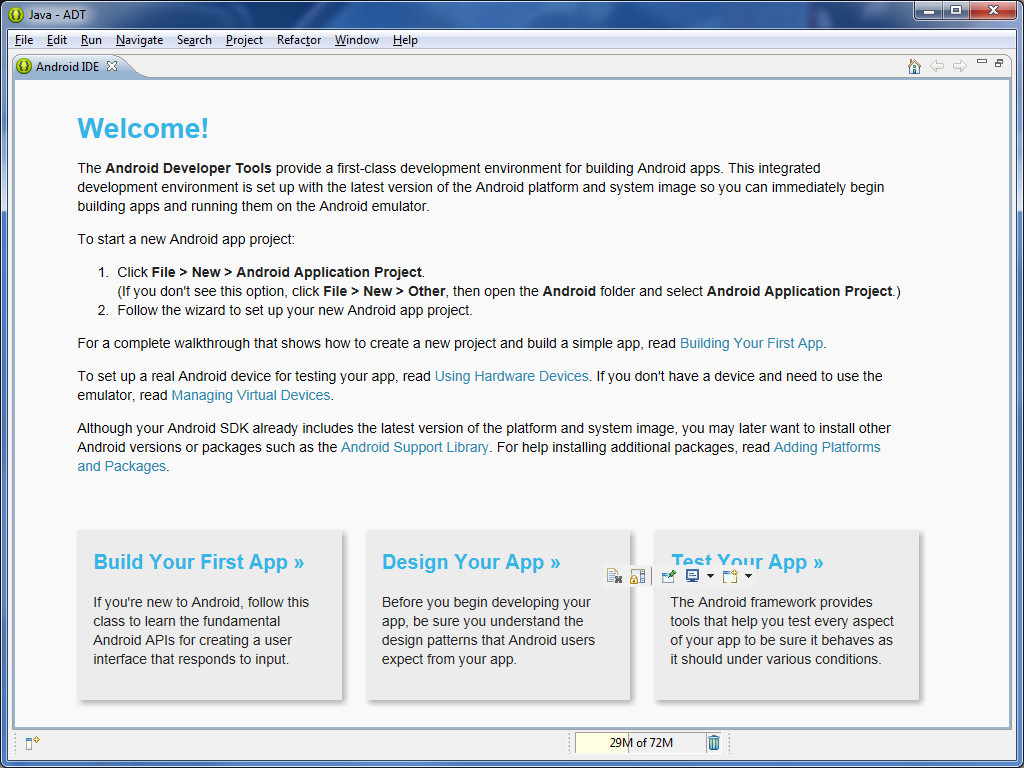This screenshot has width=1024, height=768.
Task: Click the Build Your First App » heading
Action: (199, 562)
